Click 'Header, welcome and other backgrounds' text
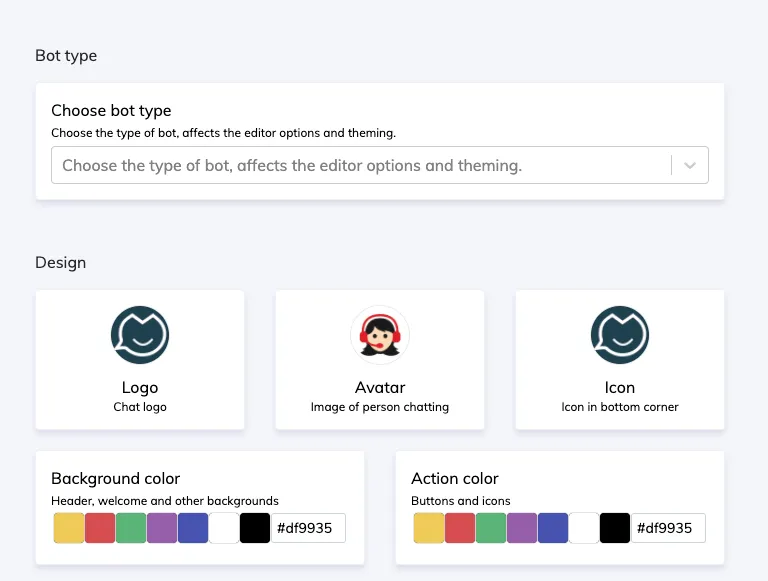 click(165, 501)
